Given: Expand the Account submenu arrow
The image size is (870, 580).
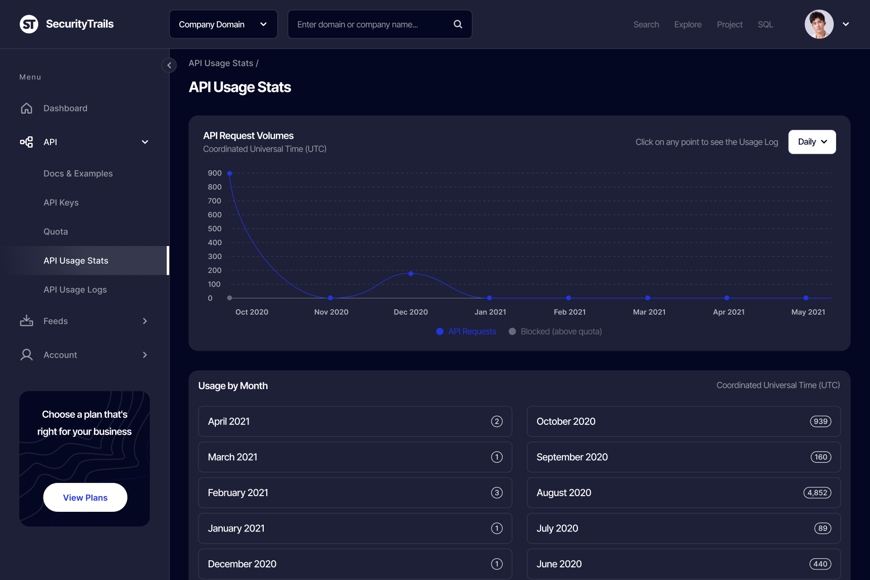Looking at the screenshot, I should (145, 355).
